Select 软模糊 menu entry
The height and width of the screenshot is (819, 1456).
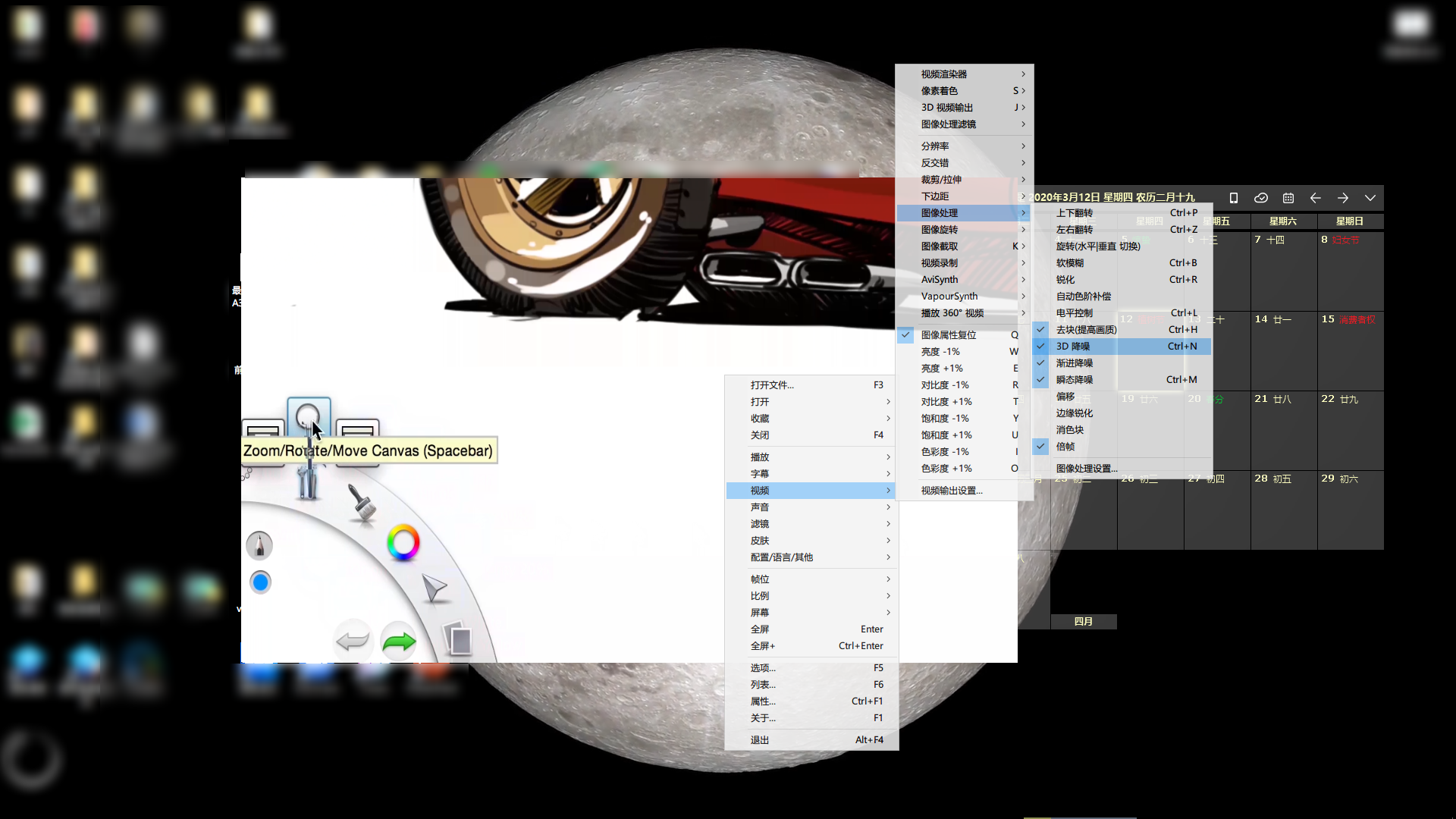[x=1122, y=263]
